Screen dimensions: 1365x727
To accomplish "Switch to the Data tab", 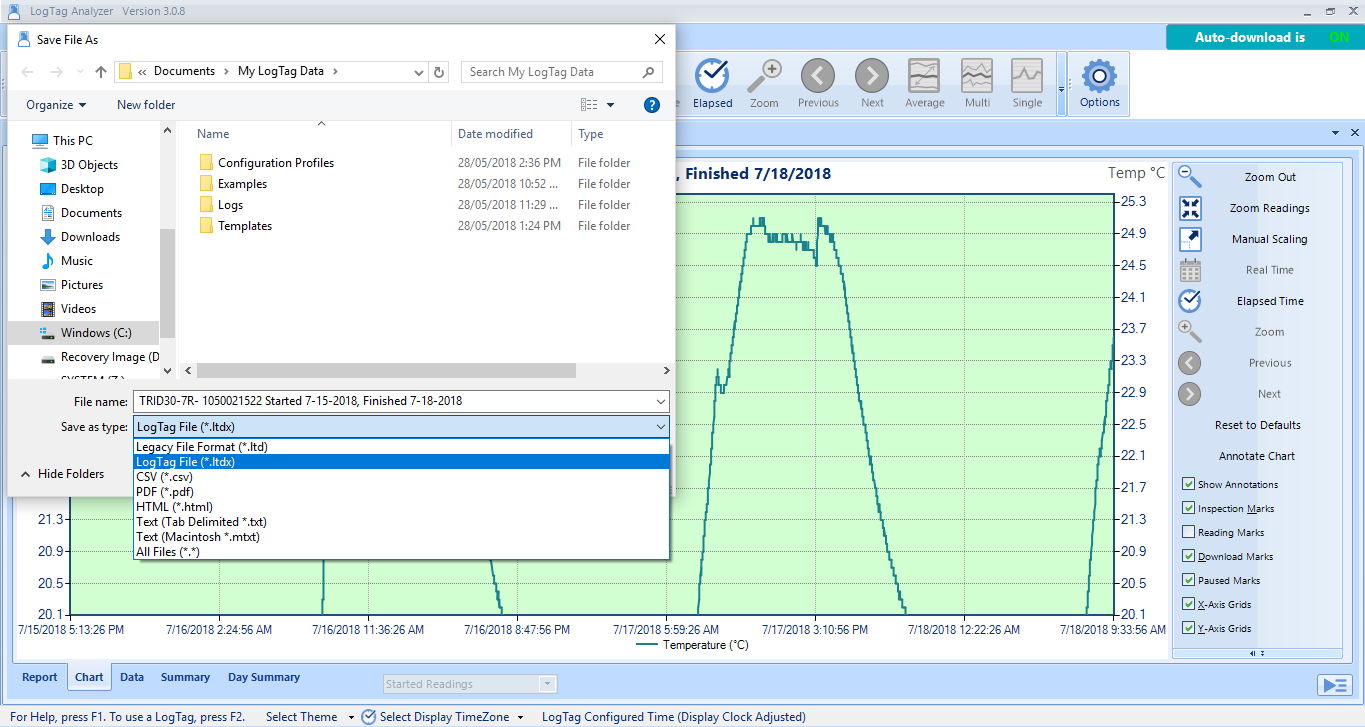I will [132, 677].
